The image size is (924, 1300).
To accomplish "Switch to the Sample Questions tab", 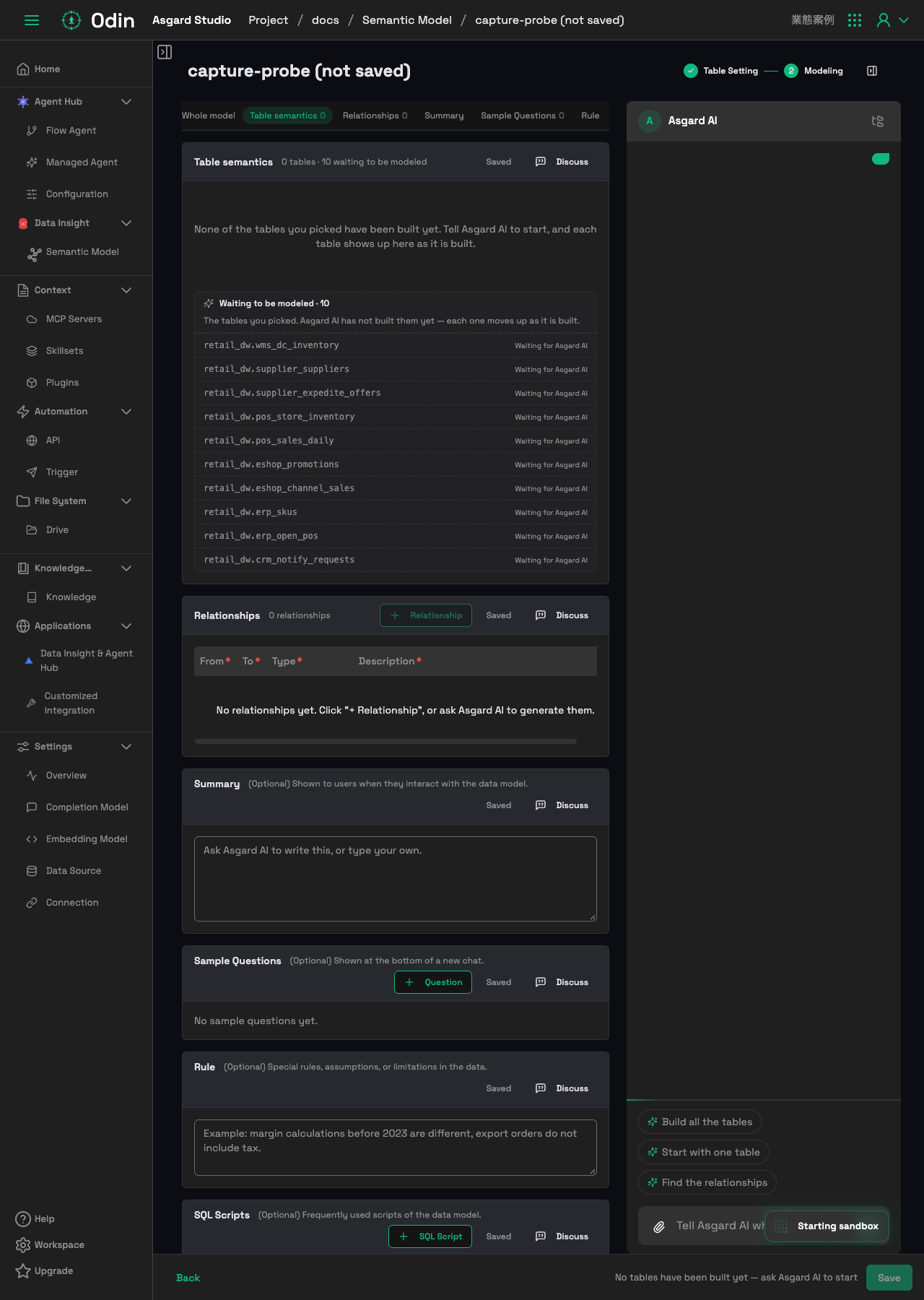I will pyautogui.click(x=523, y=116).
